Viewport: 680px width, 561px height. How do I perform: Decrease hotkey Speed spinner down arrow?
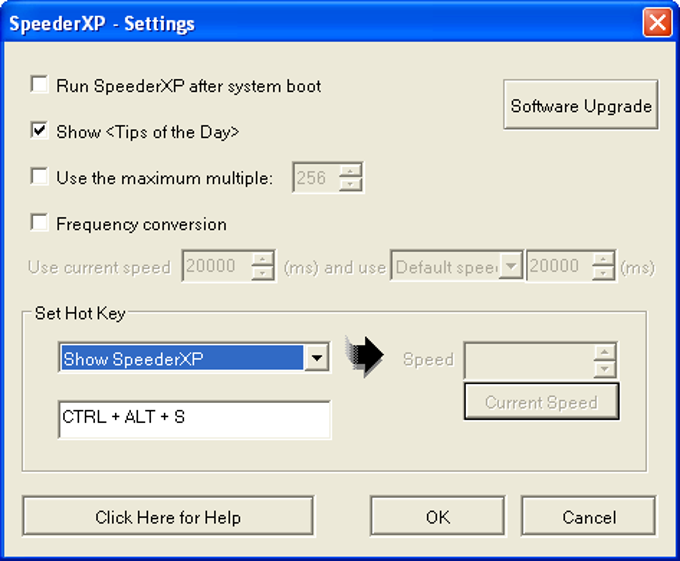point(605,369)
